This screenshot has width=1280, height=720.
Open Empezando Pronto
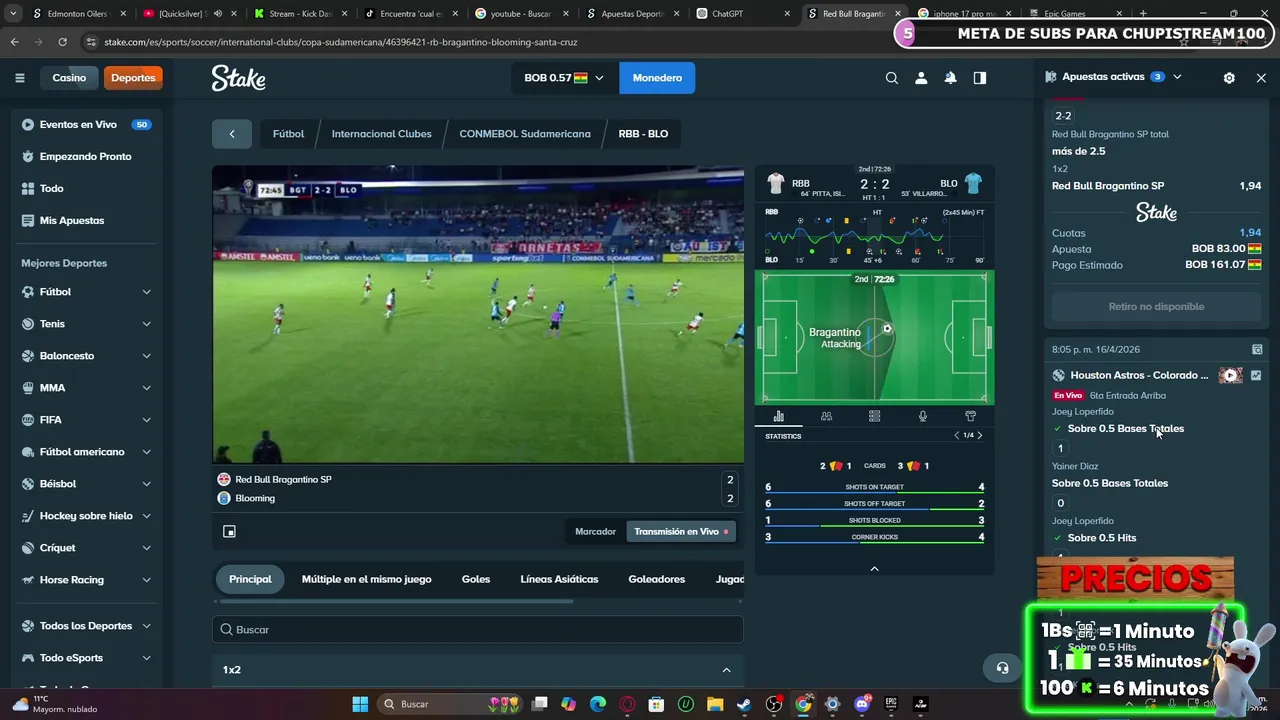tap(85, 157)
